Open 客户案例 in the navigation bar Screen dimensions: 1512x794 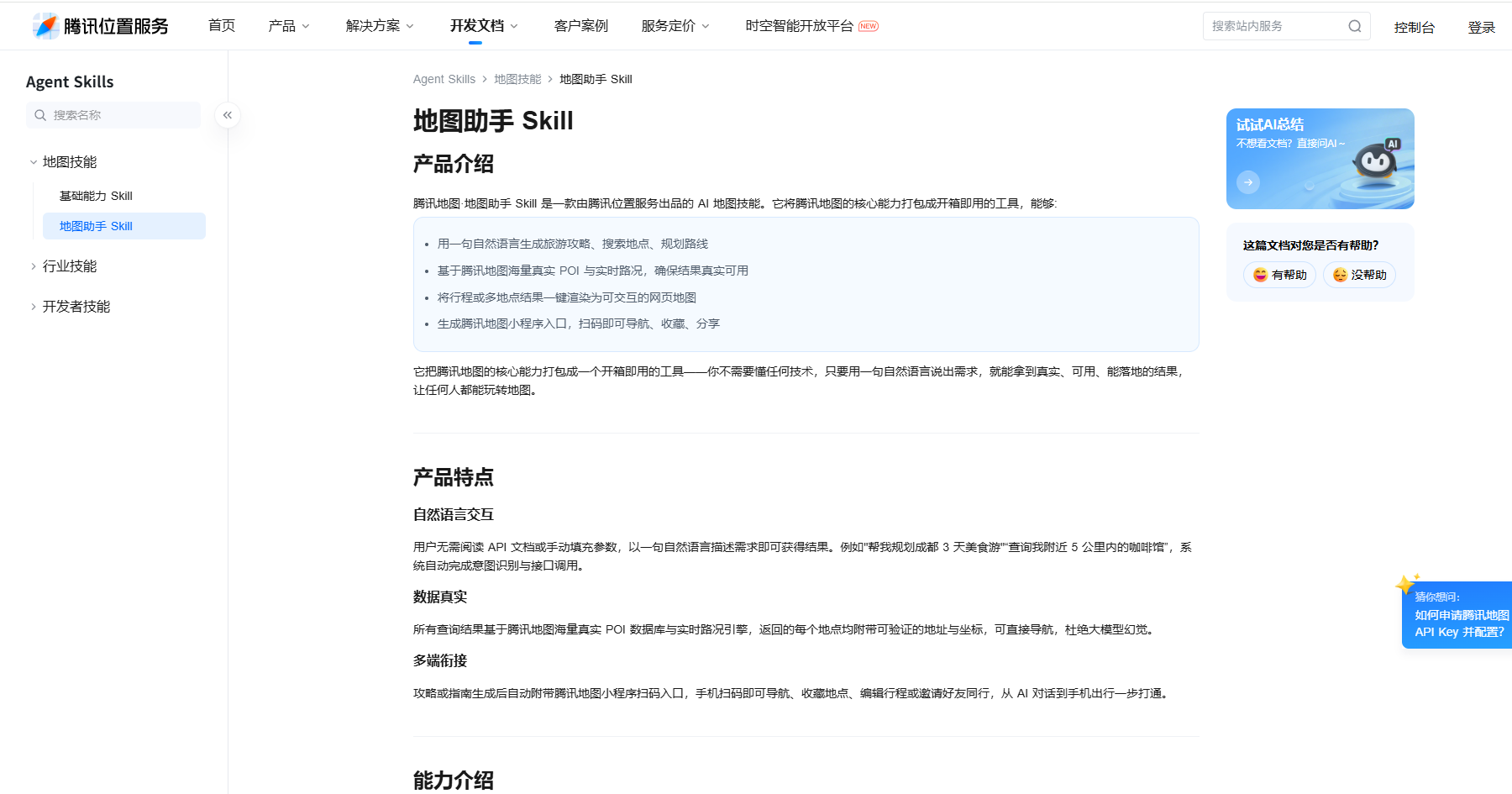point(581,26)
